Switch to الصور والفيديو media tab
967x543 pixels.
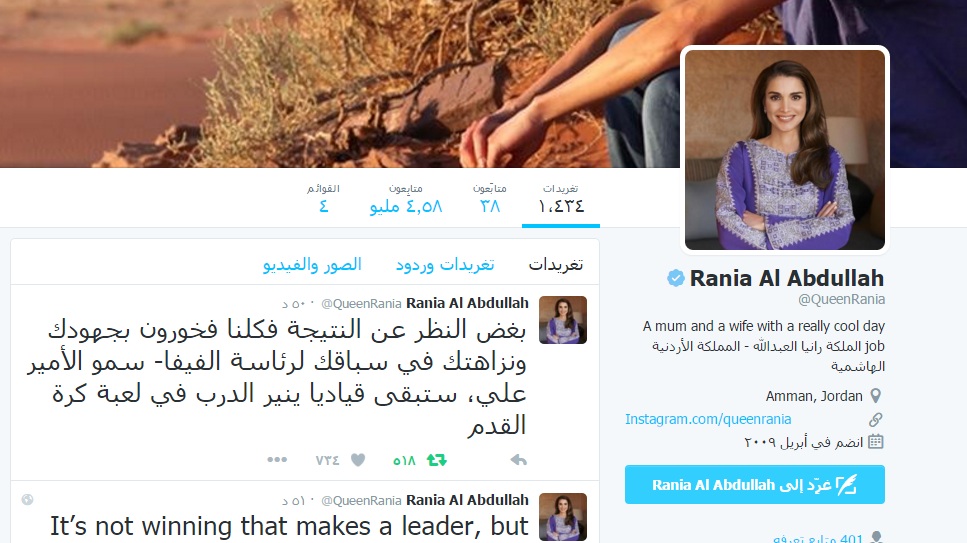[312, 265]
